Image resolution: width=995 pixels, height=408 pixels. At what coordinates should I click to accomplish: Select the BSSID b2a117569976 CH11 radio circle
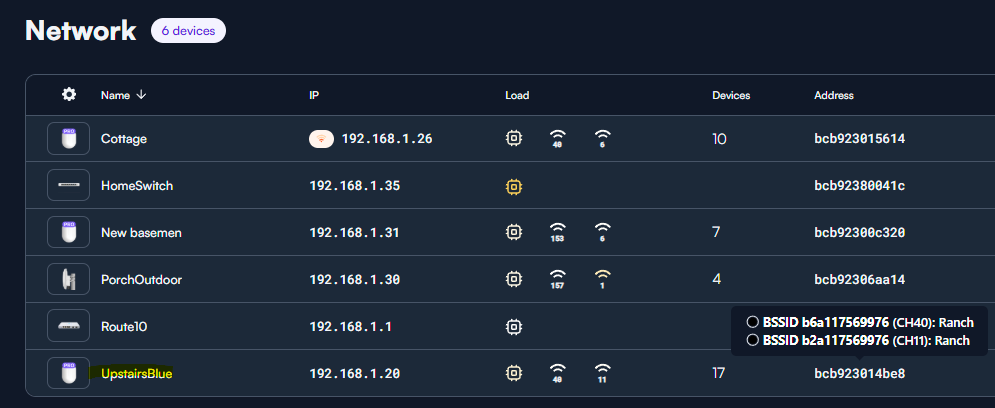[753, 340]
